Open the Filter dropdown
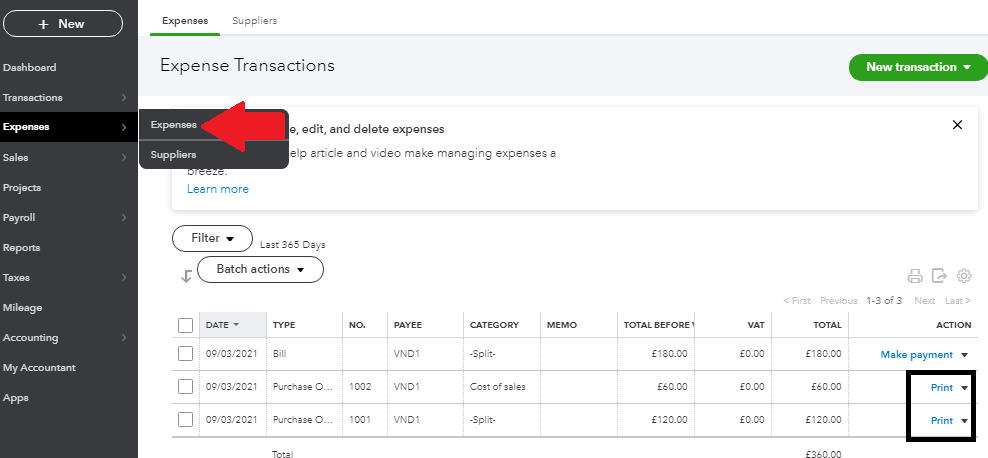 [212, 239]
